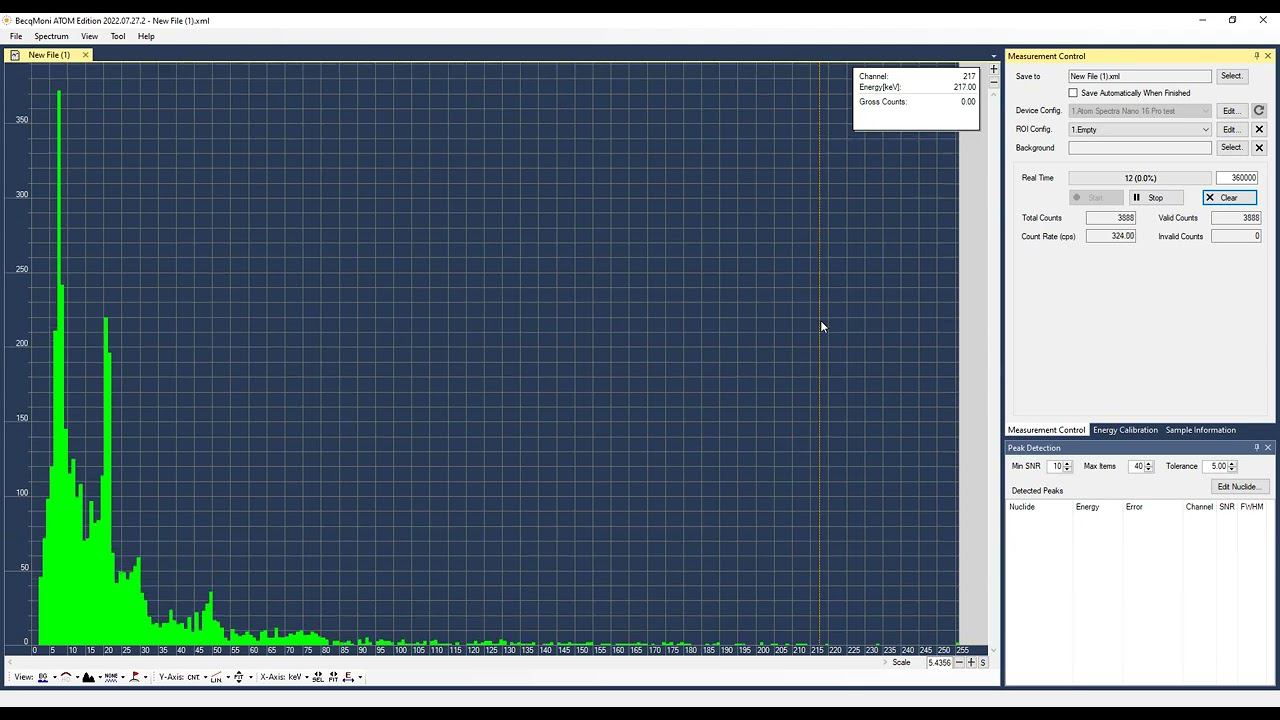Screen dimensions: 1280x720
Task: Switch to the Energy Calibration tab
Action: point(1125,430)
